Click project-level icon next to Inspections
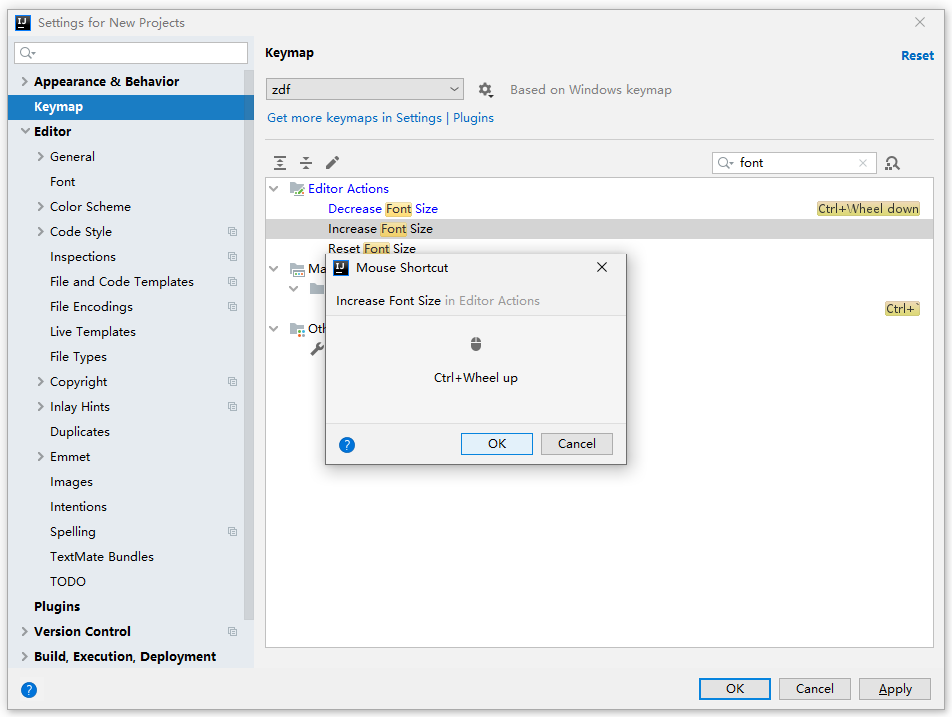The height and width of the screenshot is (717, 952). pyautogui.click(x=233, y=256)
